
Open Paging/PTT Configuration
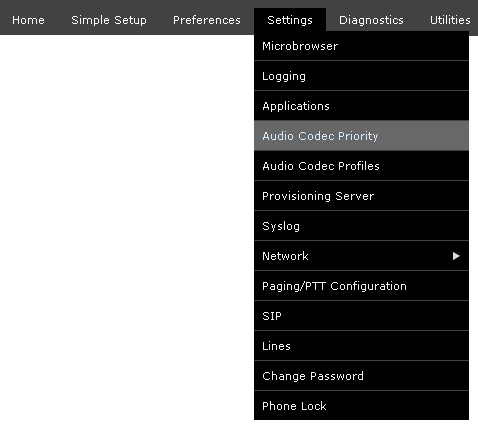pos(361,286)
